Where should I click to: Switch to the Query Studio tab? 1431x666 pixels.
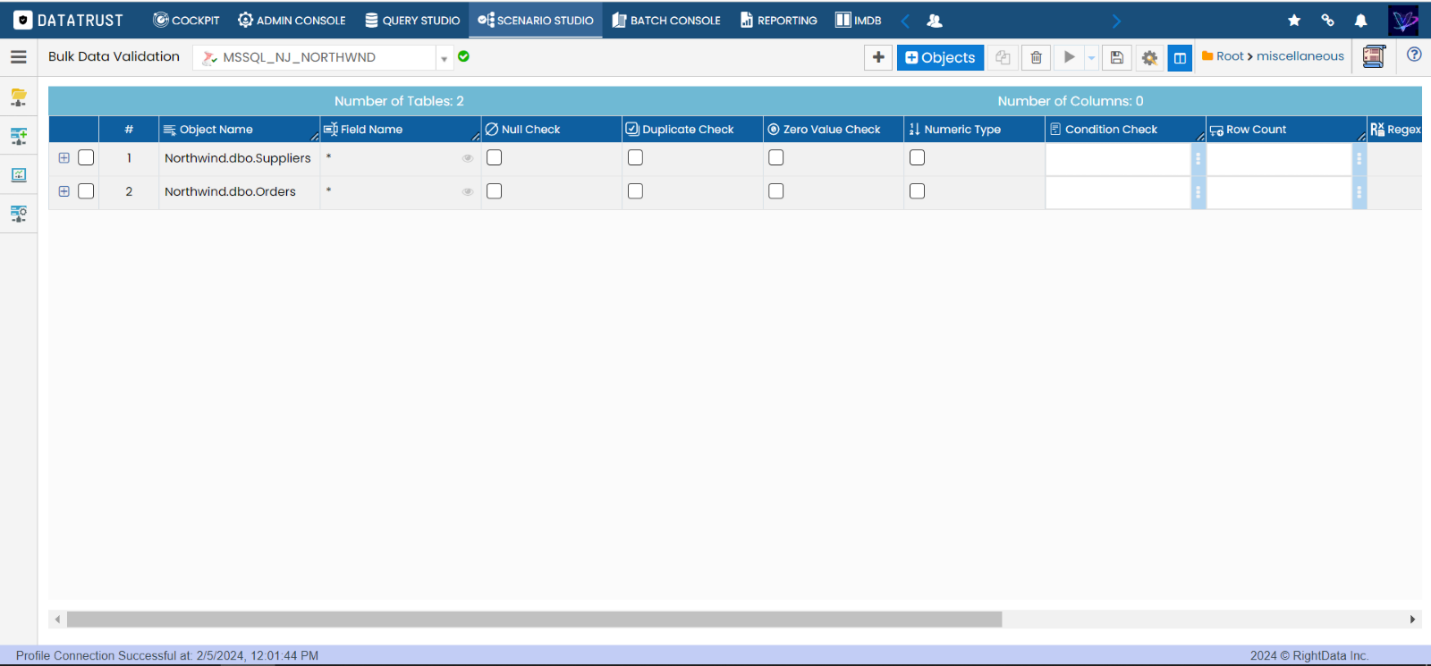412,20
